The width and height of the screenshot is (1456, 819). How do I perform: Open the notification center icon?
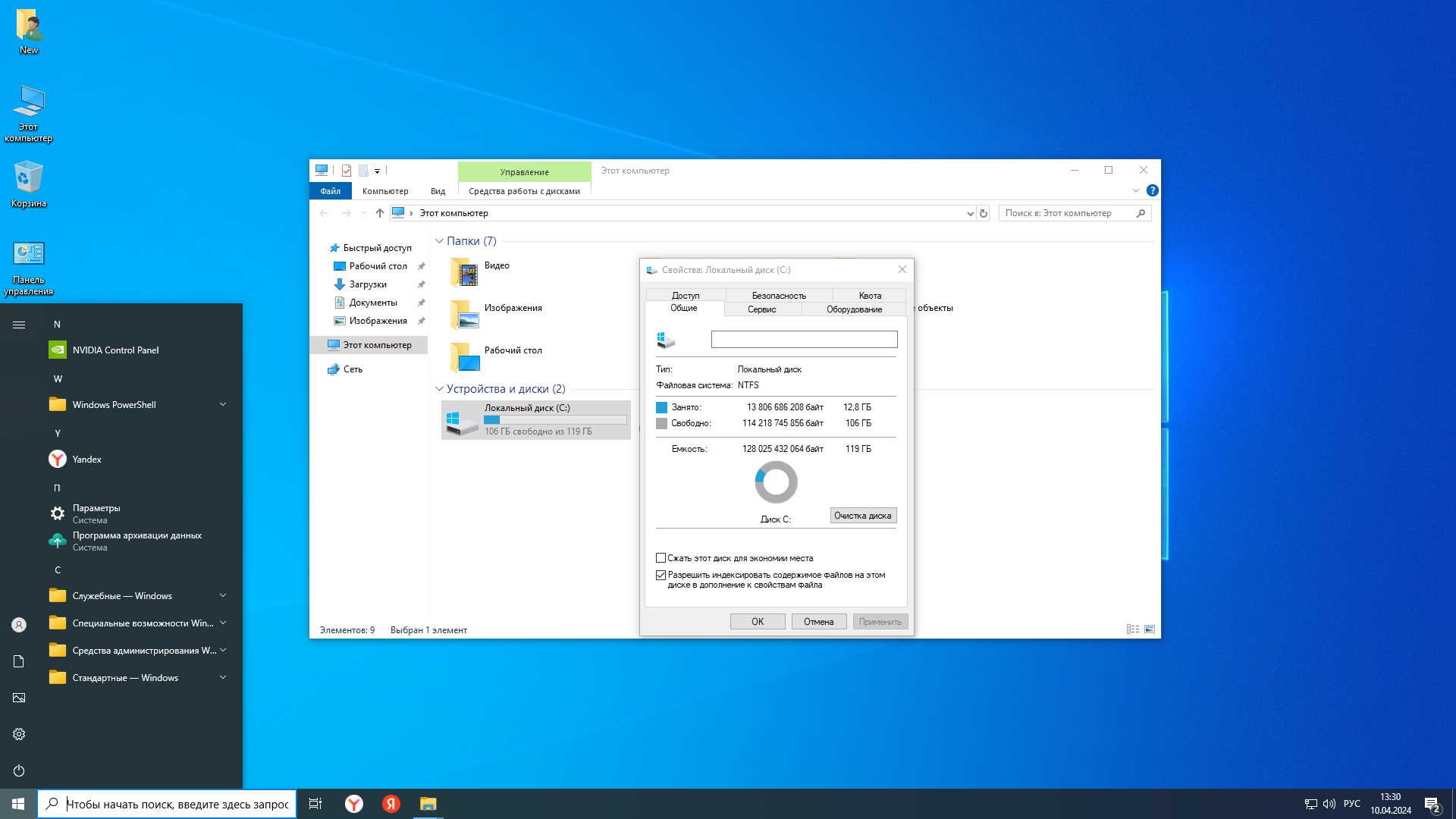(1432, 805)
